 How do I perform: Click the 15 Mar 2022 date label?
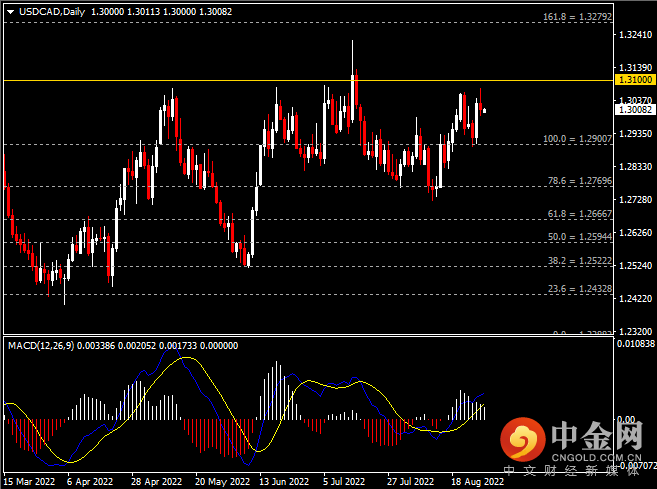tap(31, 479)
